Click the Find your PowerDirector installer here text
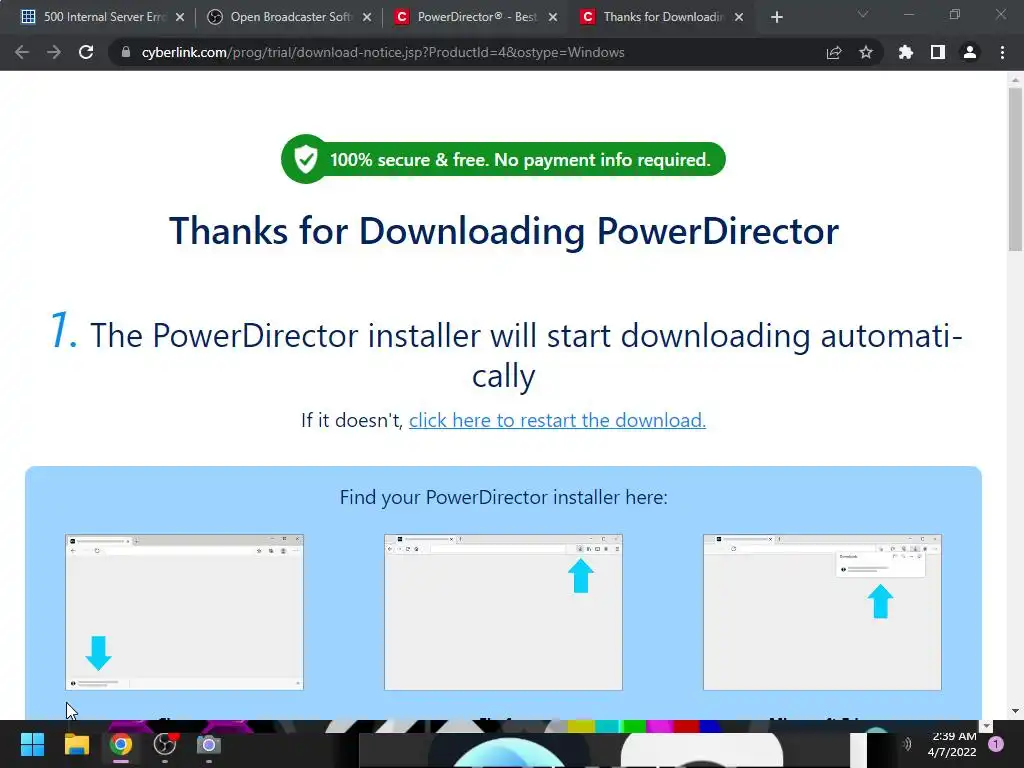 point(504,498)
